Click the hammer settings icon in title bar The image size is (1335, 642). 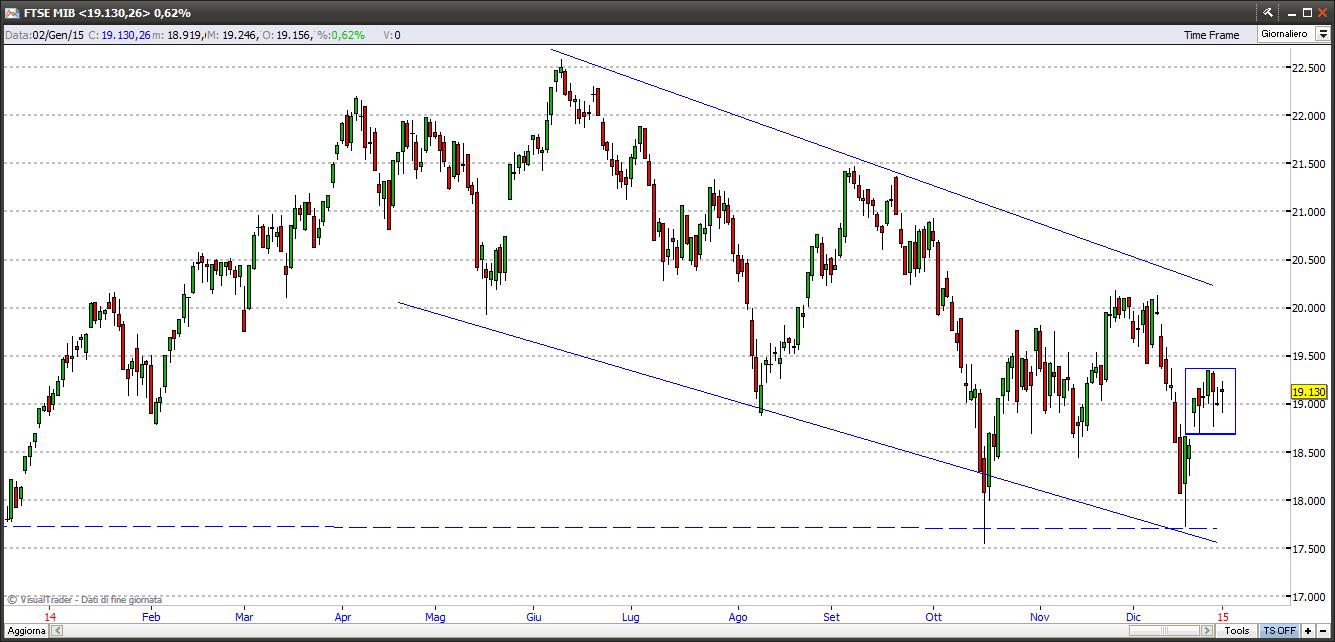[x=1268, y=12]
